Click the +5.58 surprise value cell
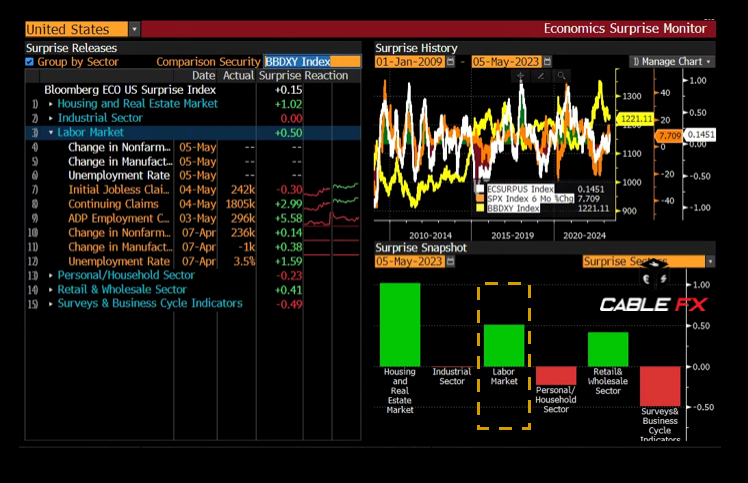Image resolution: width=748 pixels, height=483 pixels. point(288,218)
